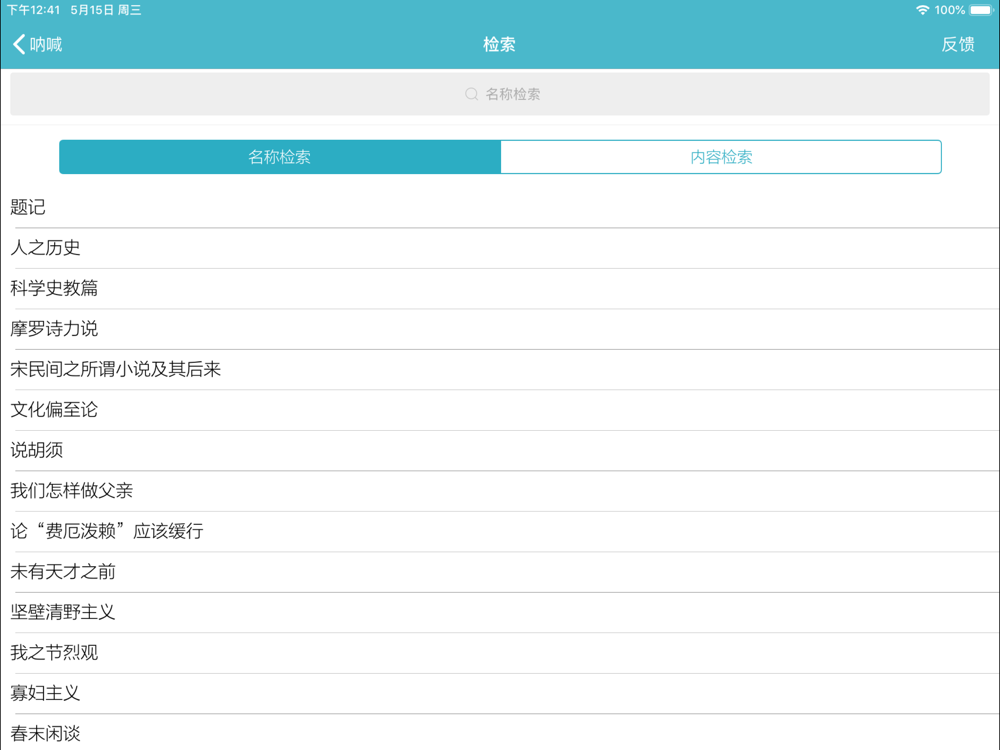Click the search magnifier icon
The height and width of the screenshot is (750, 1000).
tap(471, 94)
